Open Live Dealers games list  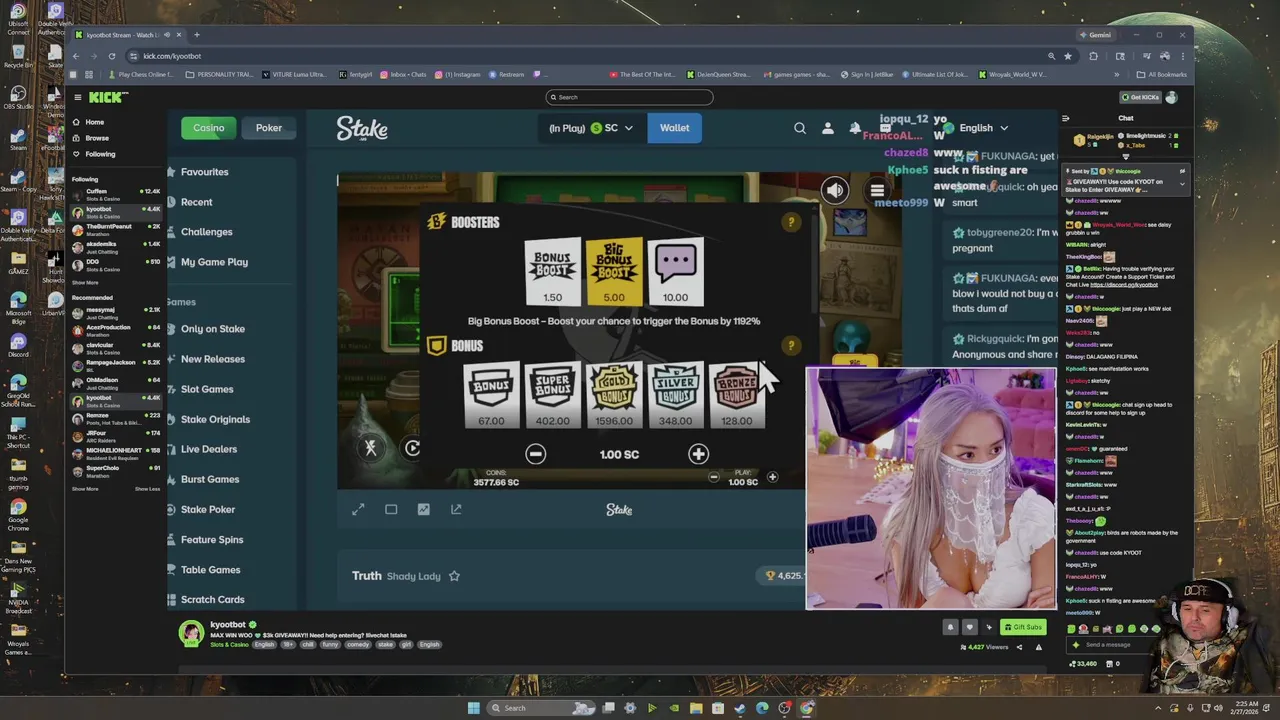pos(208,449)
